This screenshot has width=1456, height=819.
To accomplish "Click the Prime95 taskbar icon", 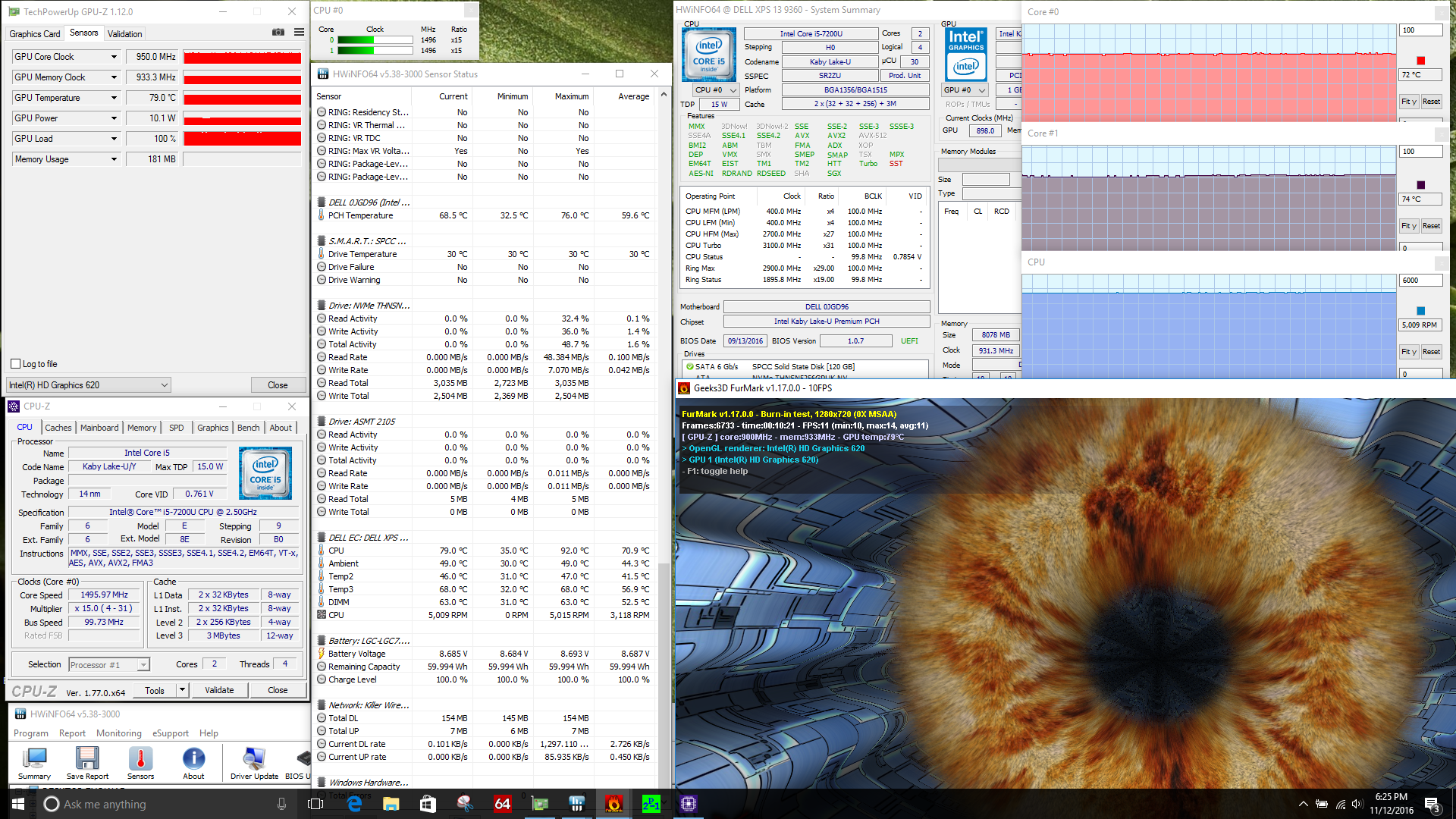I will pos(651,804).
